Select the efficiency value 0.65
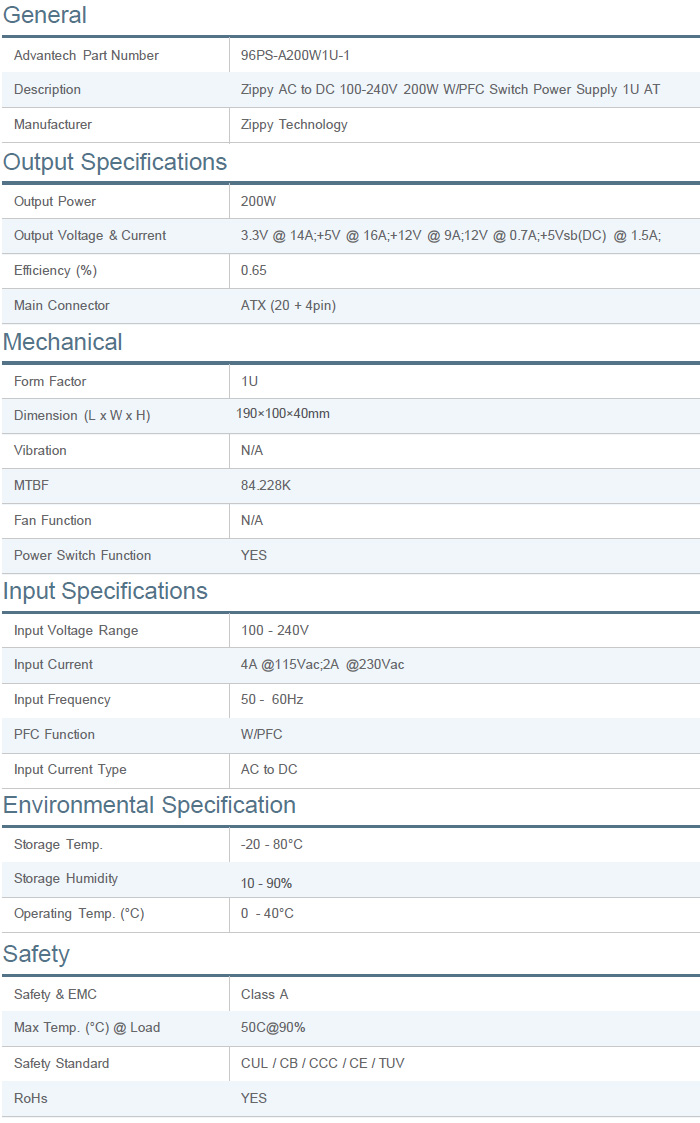This screenshot has height=1123, width=700. tap(254, 271)
